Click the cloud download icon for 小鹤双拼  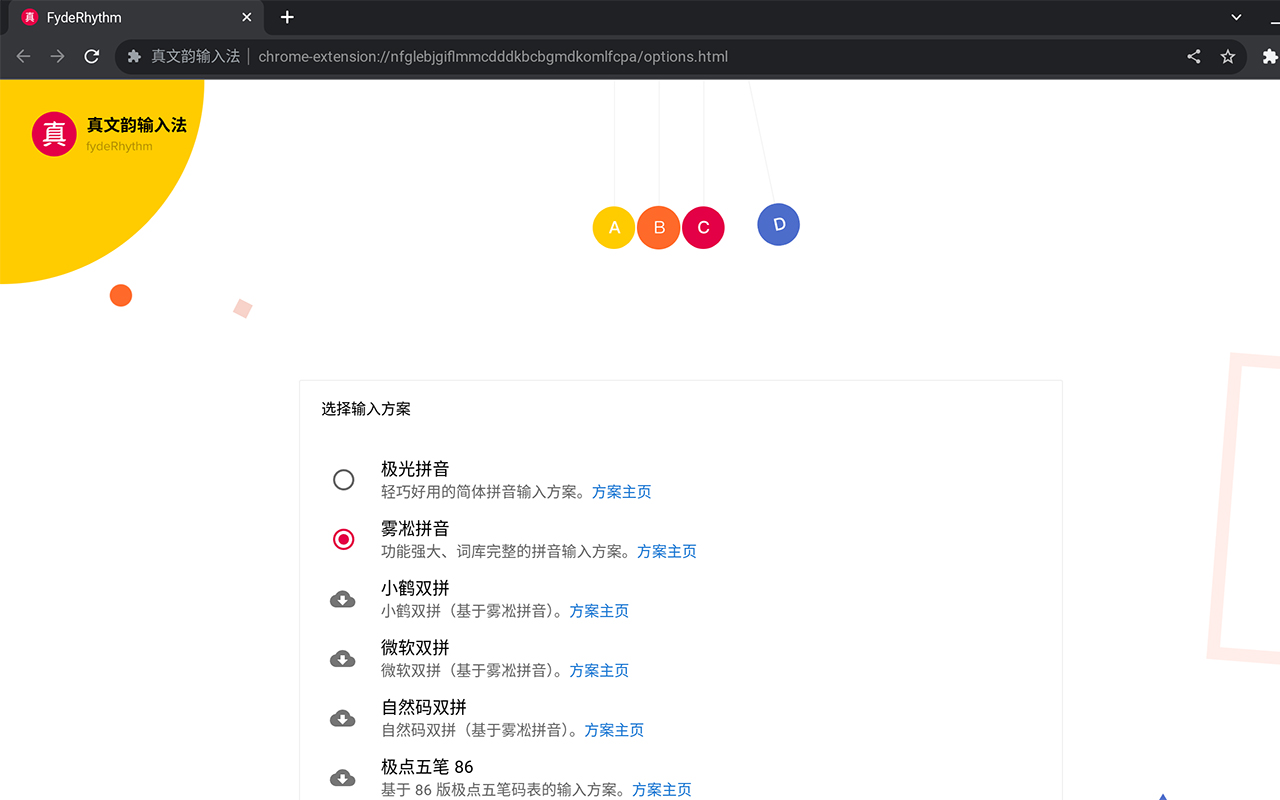[343, 598]
